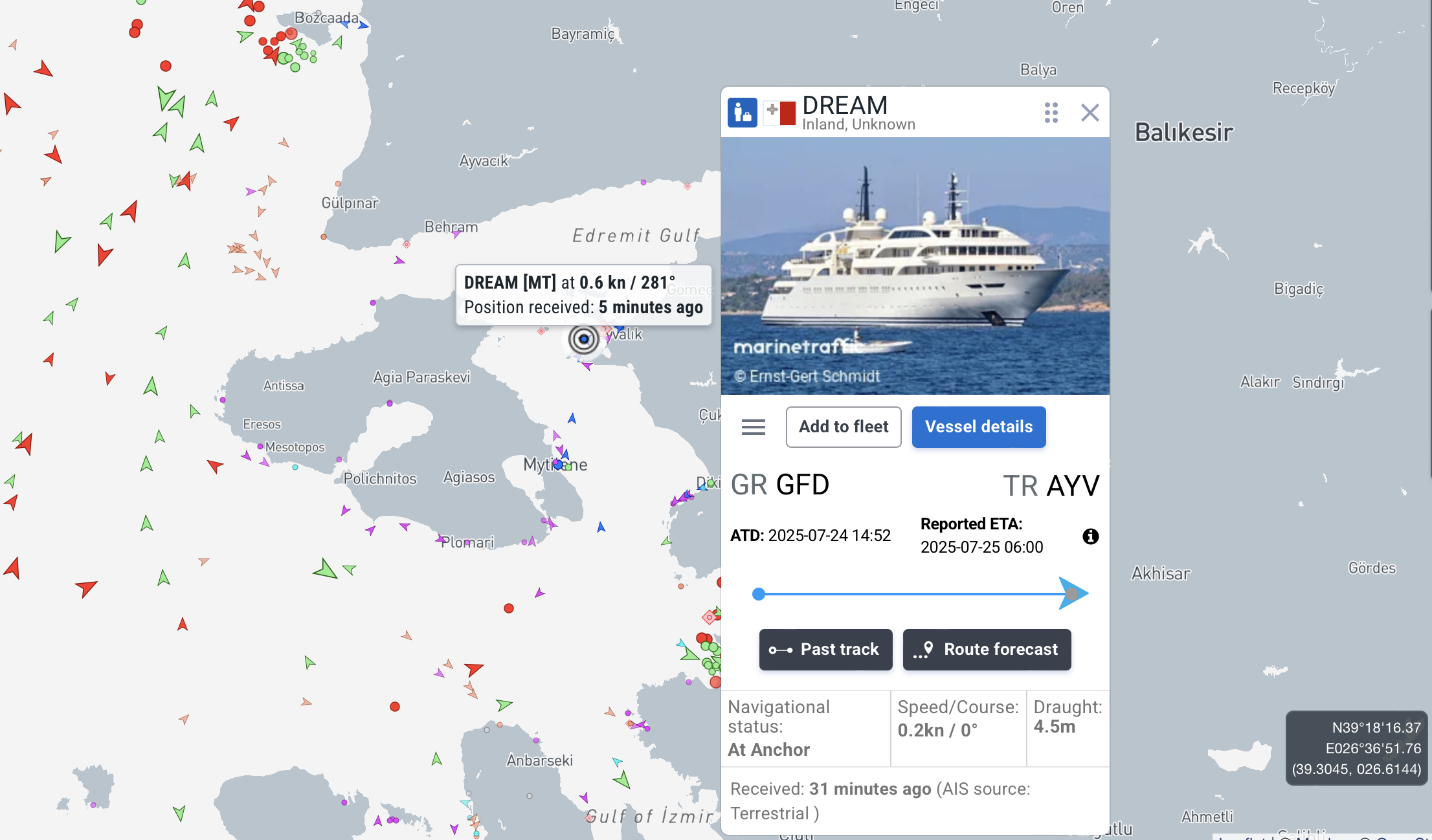Click the Mytilene port marker on map
Image resolution: width=1432 pixels, height=840 pixels.
click(557, 464)
